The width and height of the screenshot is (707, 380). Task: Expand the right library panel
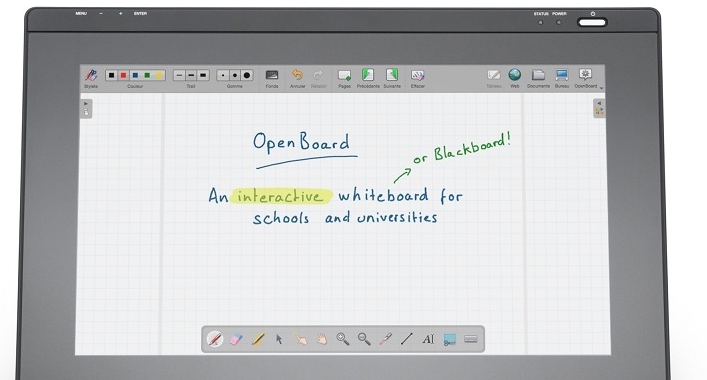coord(599,108)
